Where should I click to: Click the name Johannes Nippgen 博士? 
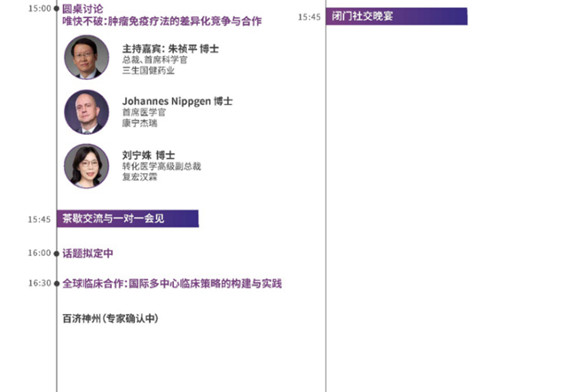178,101
